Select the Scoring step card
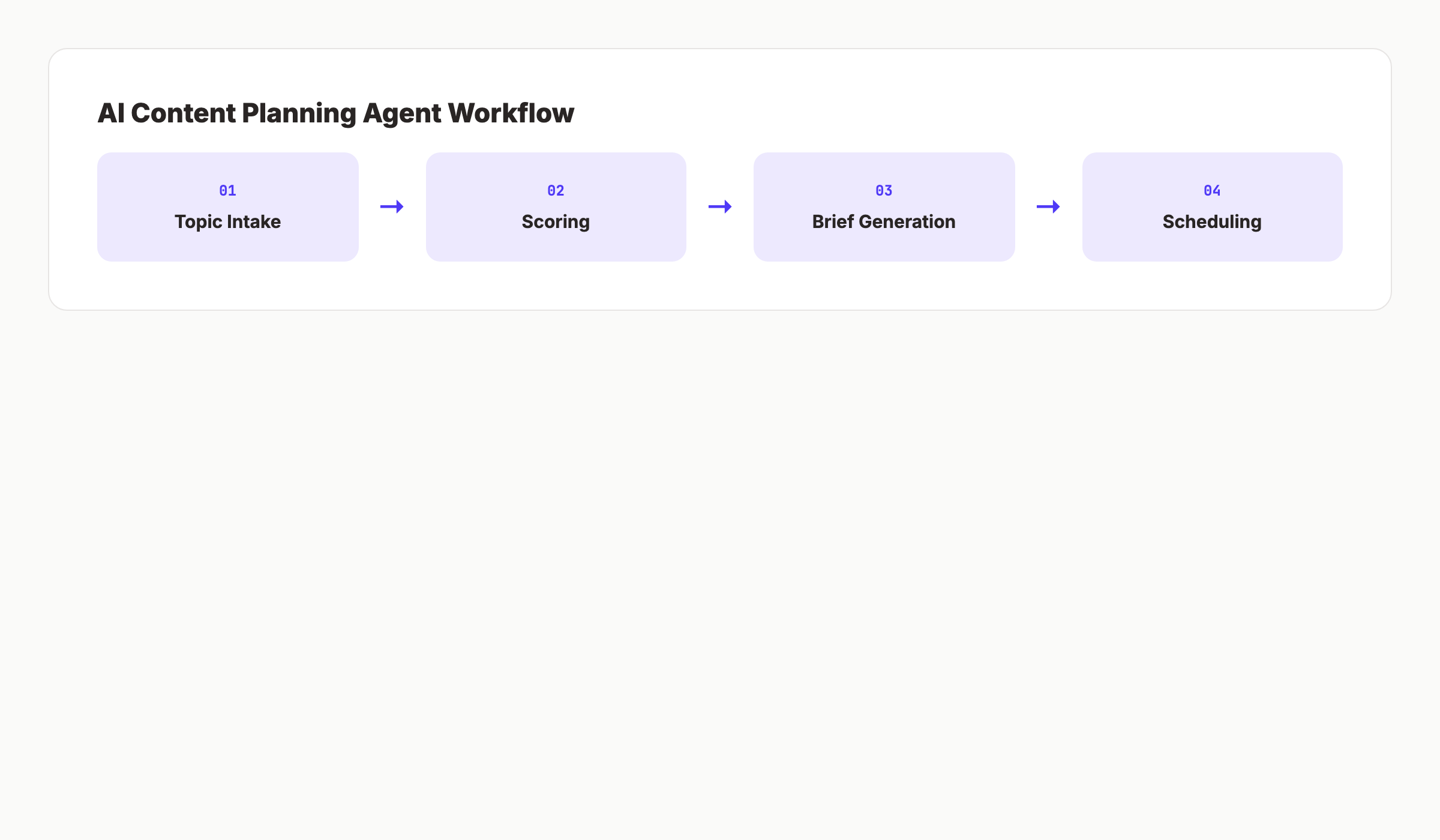 click(556, 207)
